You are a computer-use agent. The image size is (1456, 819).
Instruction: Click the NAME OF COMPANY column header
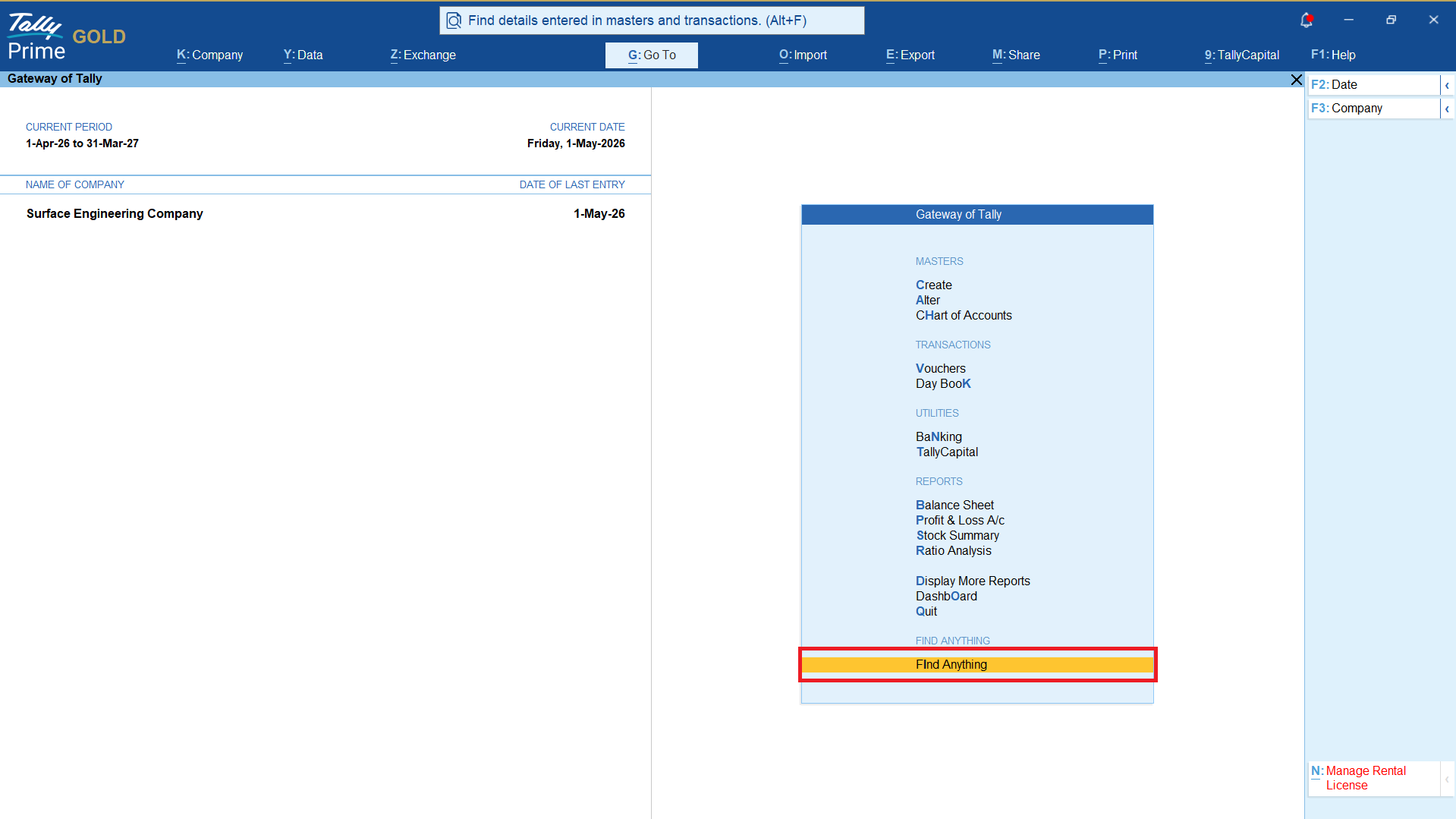74,184
